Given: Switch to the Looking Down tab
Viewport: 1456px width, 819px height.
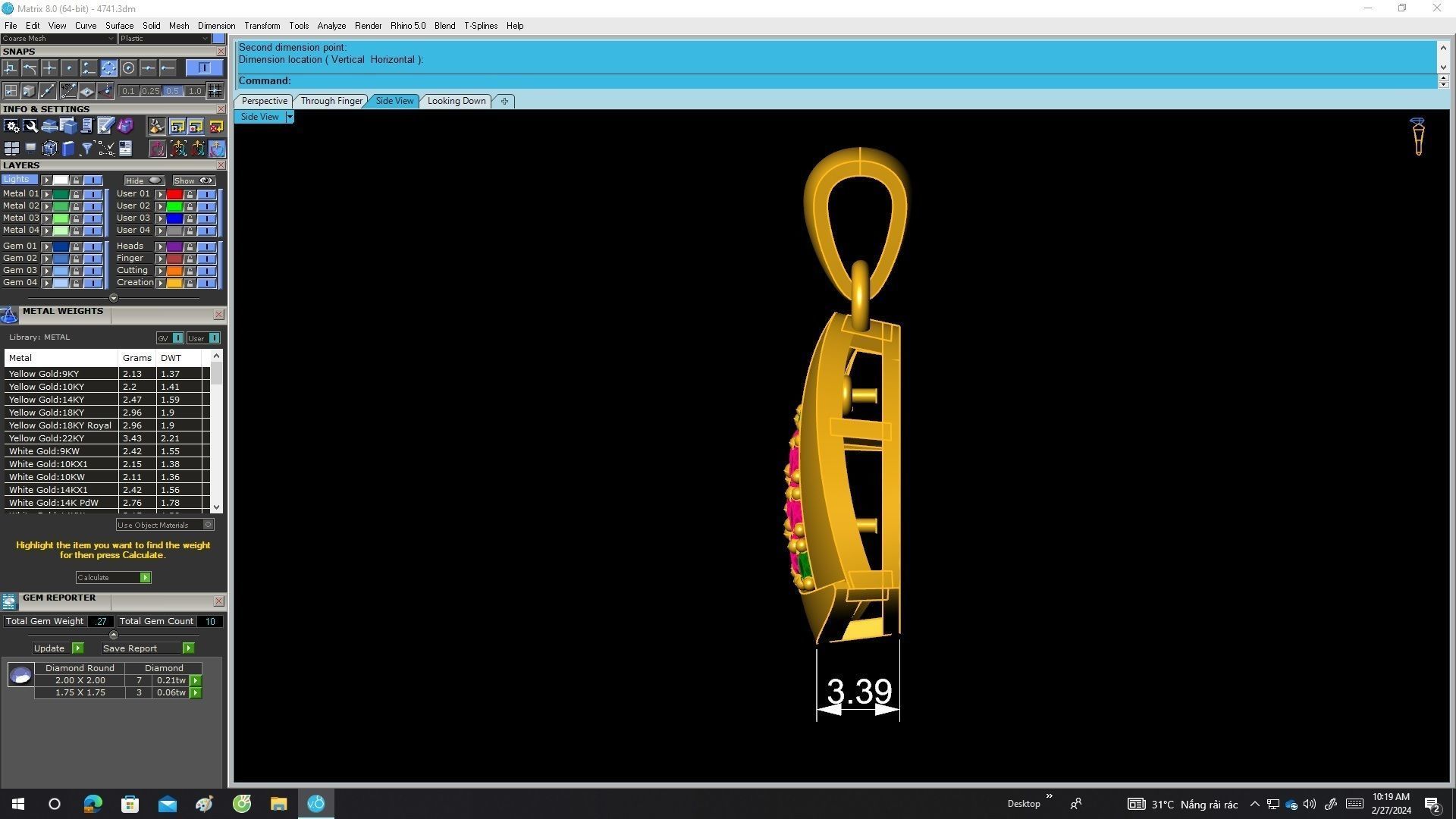Looking at the screenshot, I should click(456, 101).
